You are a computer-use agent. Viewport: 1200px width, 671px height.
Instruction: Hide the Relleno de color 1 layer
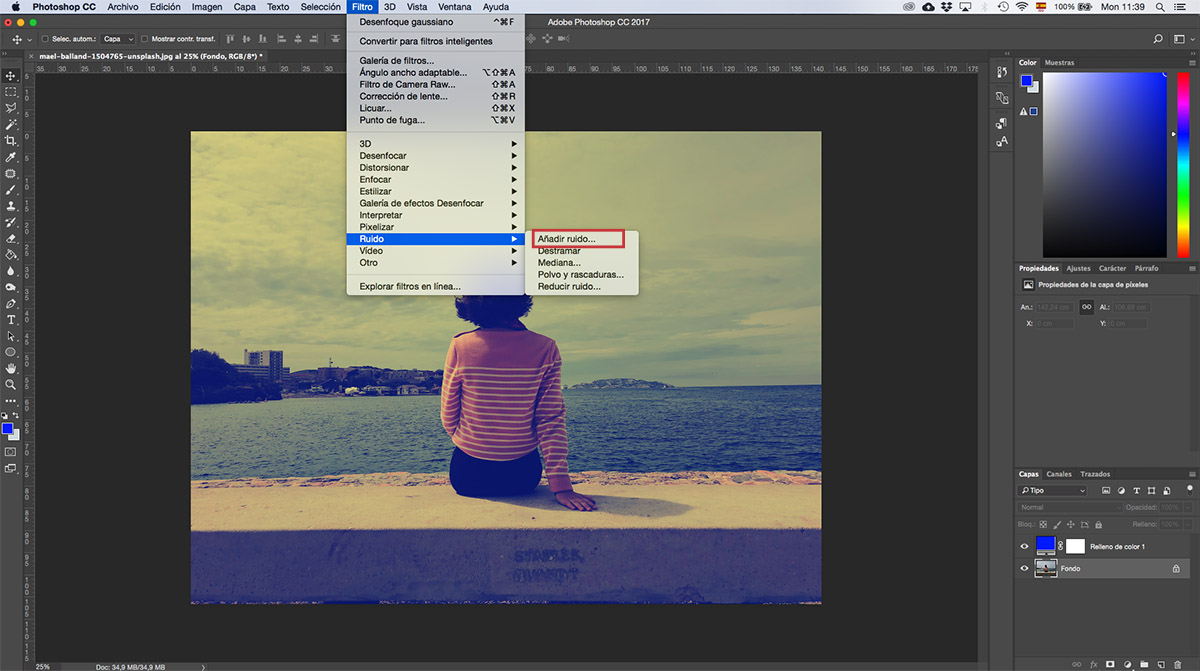coord(1024,546)
